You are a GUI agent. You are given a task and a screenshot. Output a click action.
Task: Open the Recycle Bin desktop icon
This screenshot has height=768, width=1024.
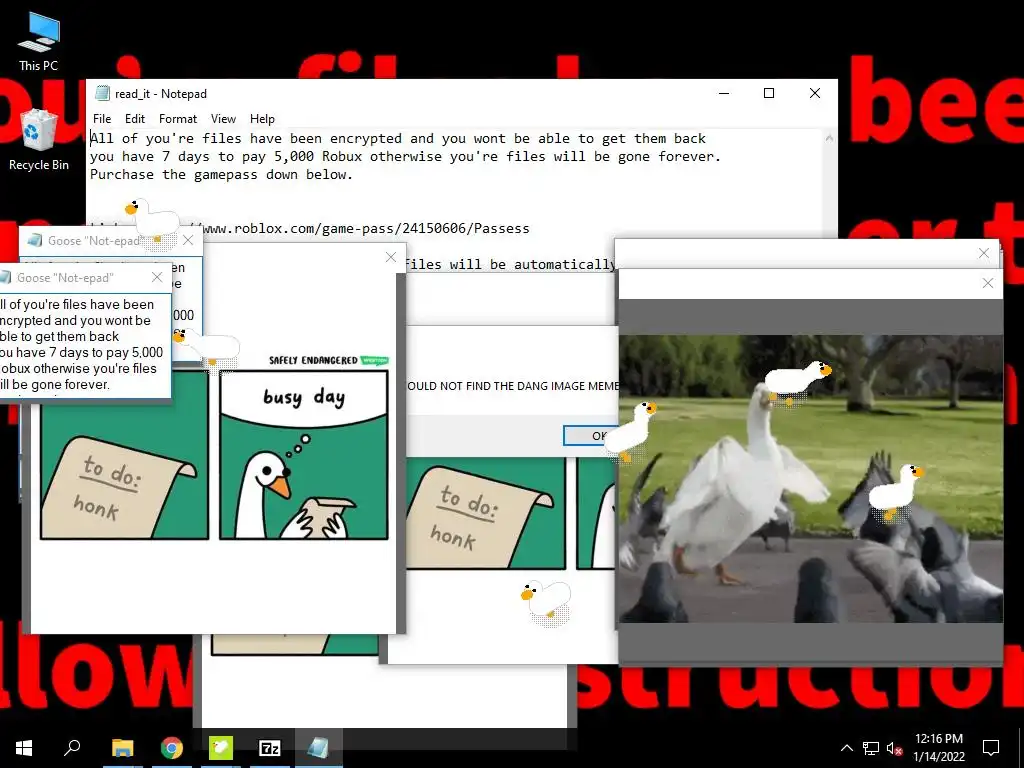point(38,140)
